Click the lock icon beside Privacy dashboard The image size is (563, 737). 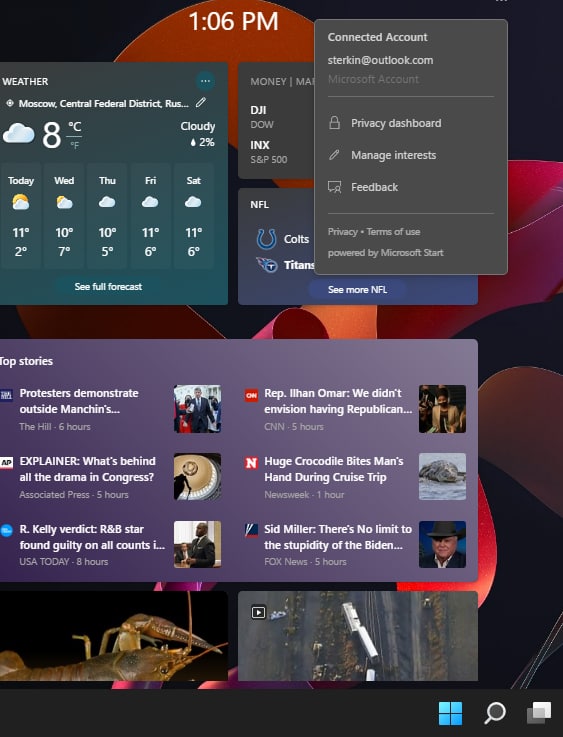tap(334, 123)
